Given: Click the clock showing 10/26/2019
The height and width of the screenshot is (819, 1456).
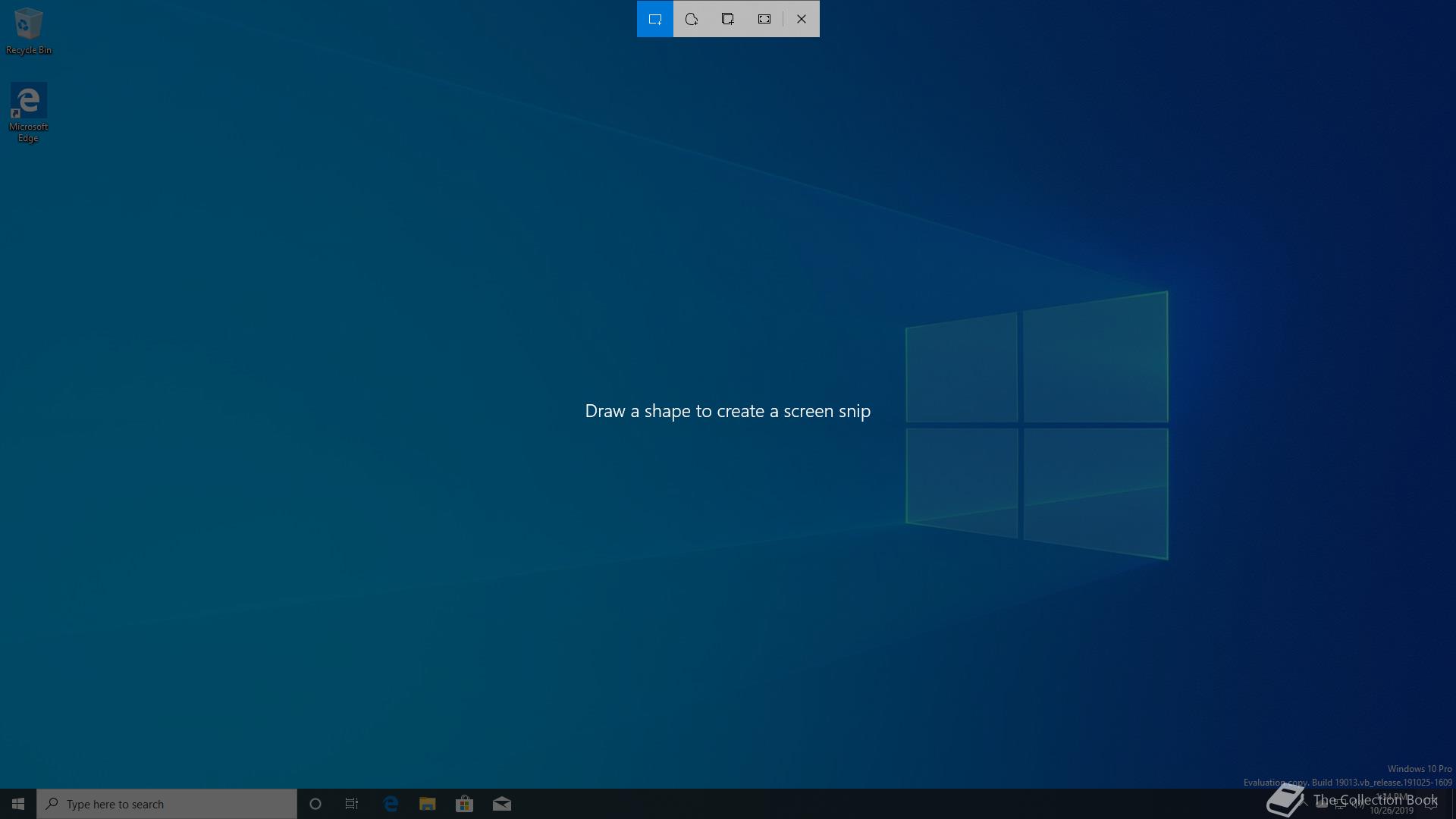Looking at the screenshot, I should (x=1392, y=805).
